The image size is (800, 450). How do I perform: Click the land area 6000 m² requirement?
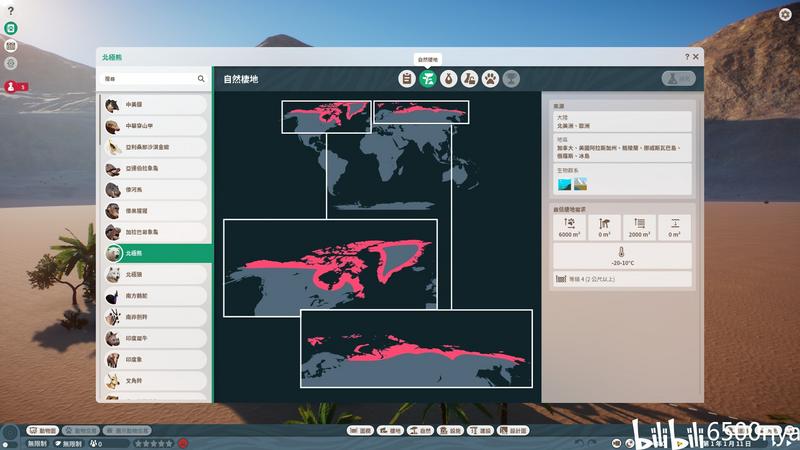point(569,228)
